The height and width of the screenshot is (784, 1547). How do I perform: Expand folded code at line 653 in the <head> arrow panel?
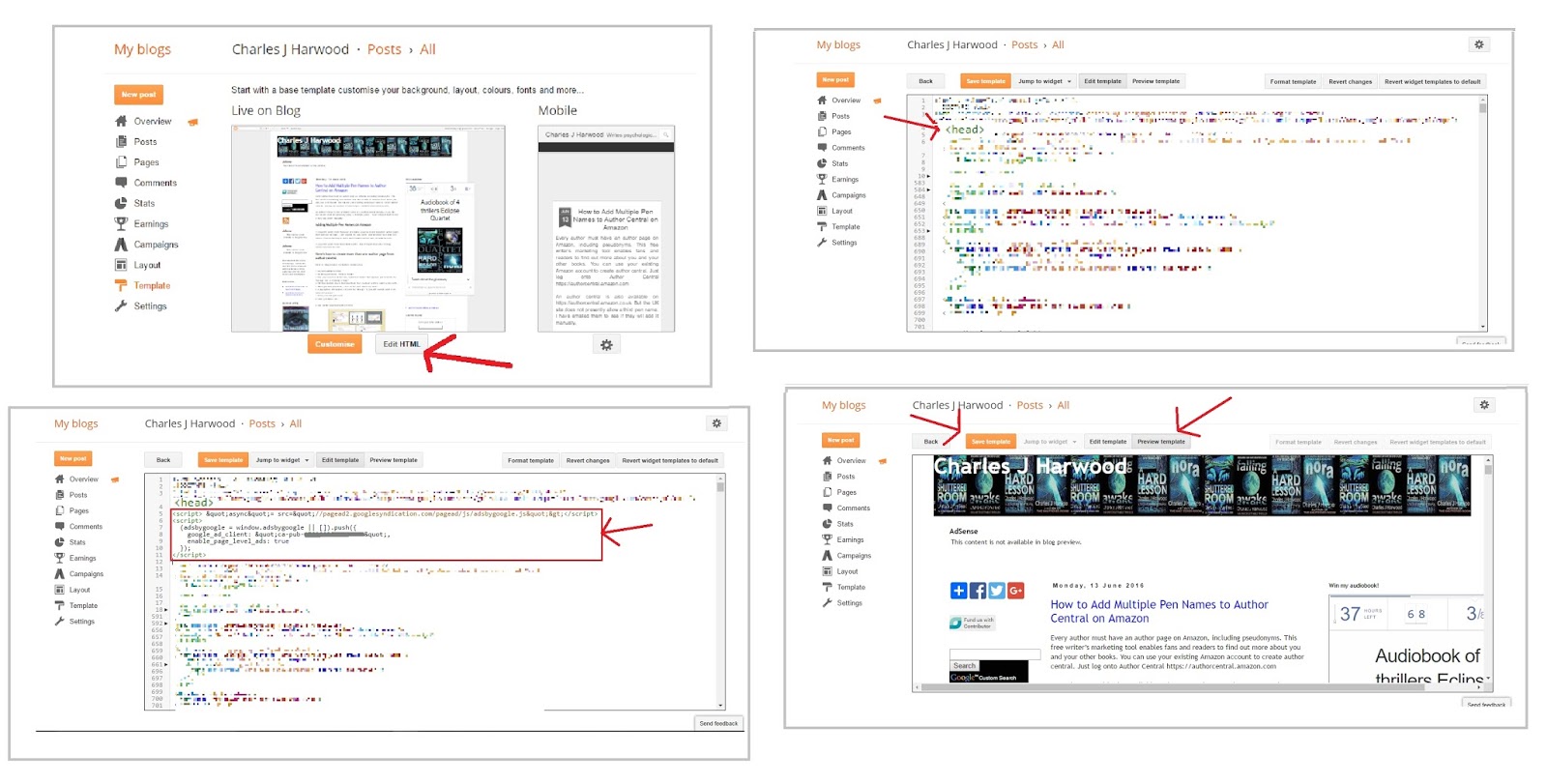[x=929, y=231]
